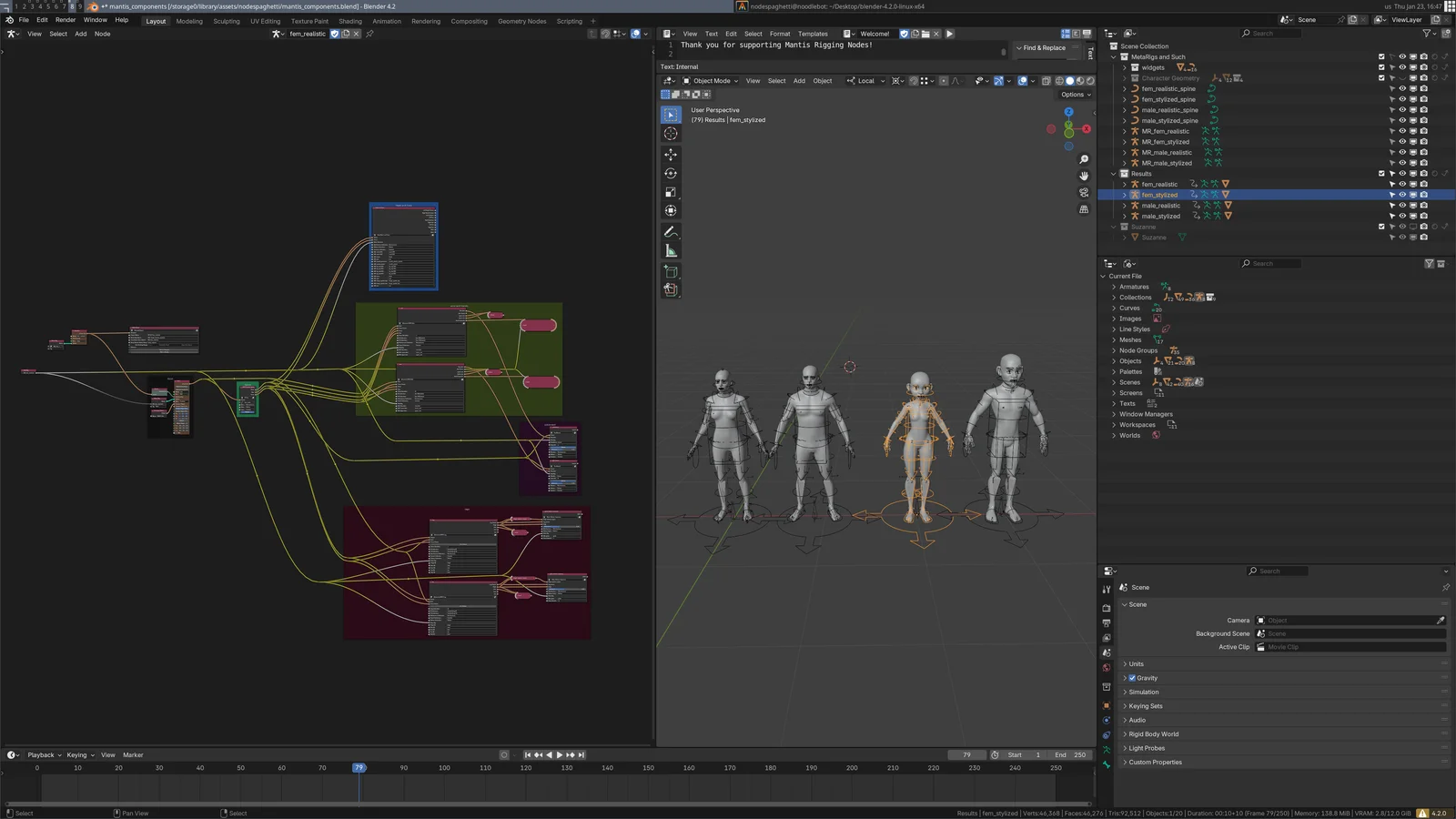Toggle the Gravity checkbox
Viewport: 1456px width, 819px height.
[1132, 678]
